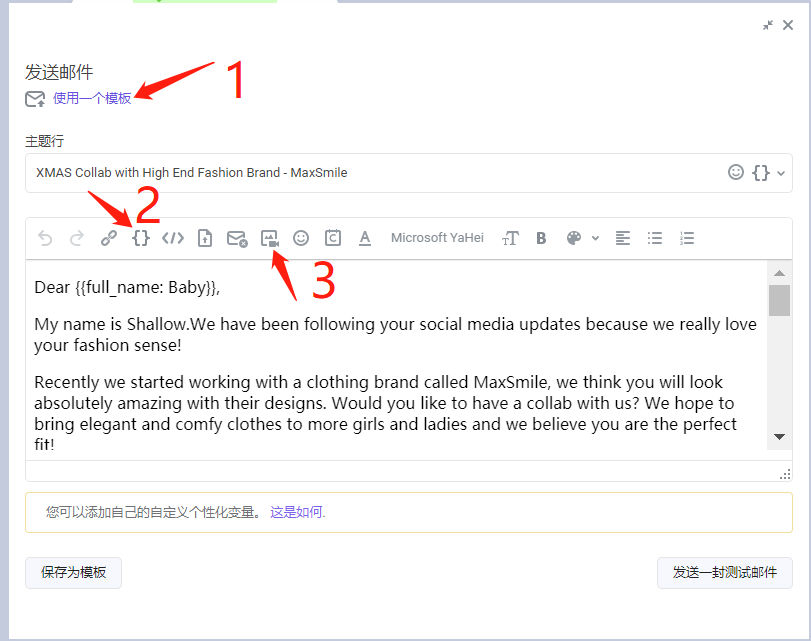Click 这是如何 help link

(297, 512)
